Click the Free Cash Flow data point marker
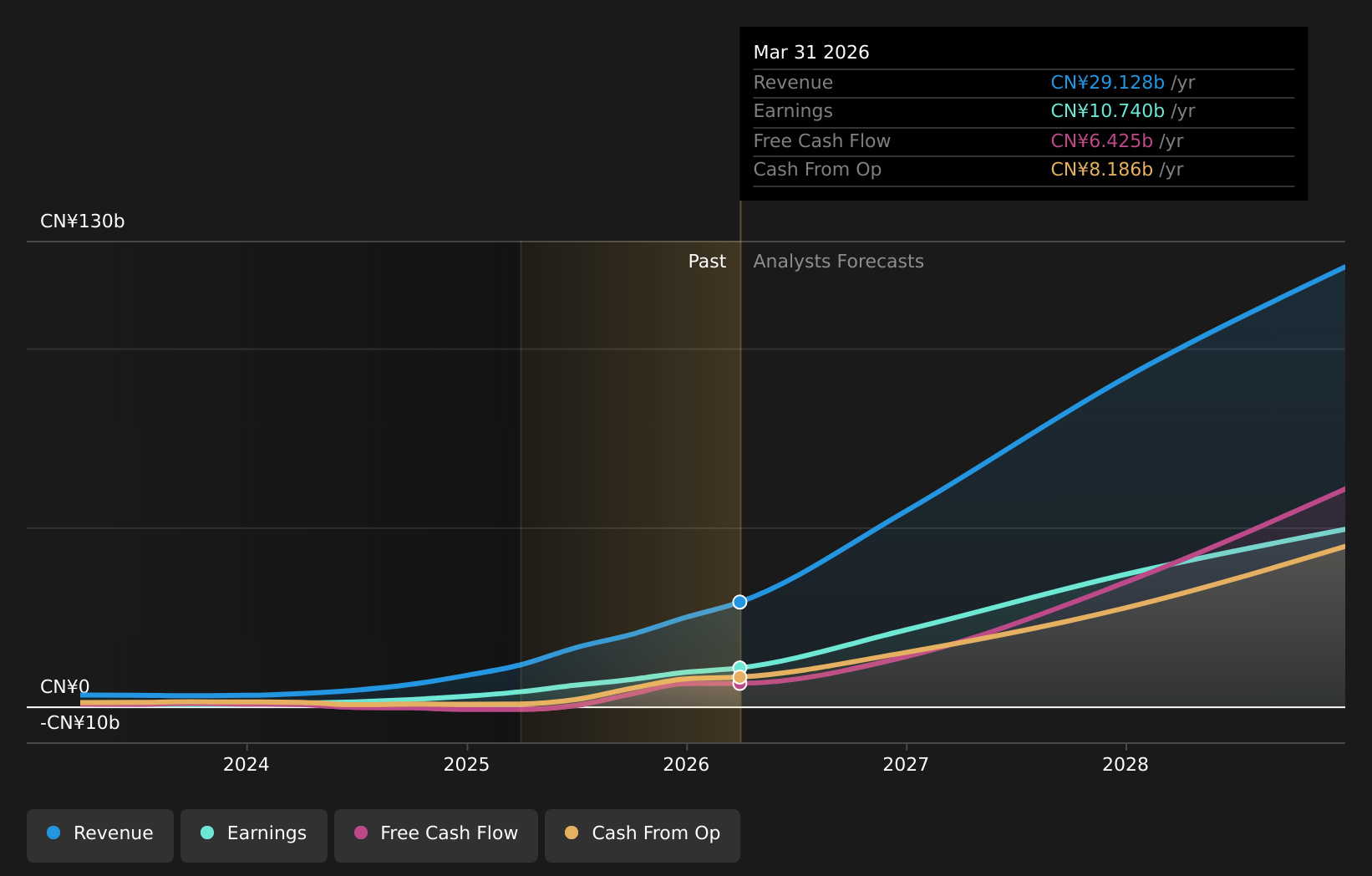The height and width of the screenshot is (876, 1372). tap(739, 684)
